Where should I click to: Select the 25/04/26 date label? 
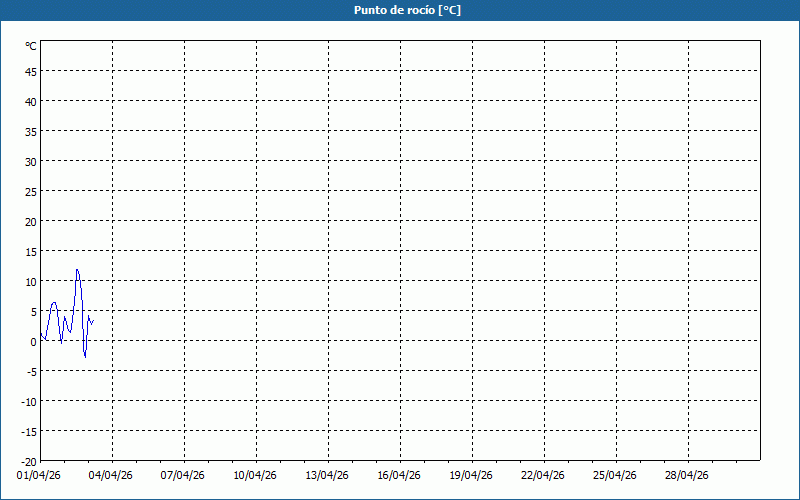[616, 476]
